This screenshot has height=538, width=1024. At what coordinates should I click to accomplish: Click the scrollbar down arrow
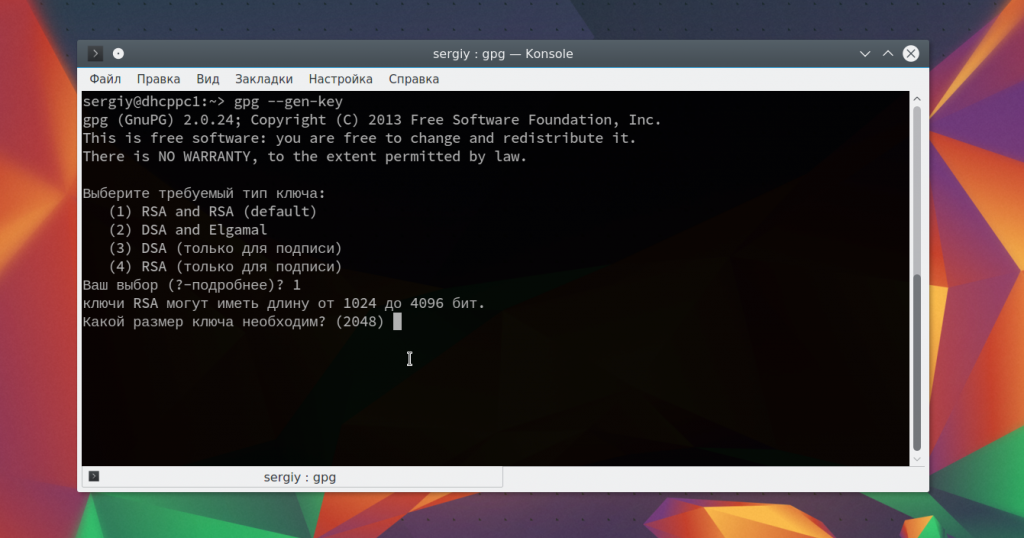click(917, 458)
